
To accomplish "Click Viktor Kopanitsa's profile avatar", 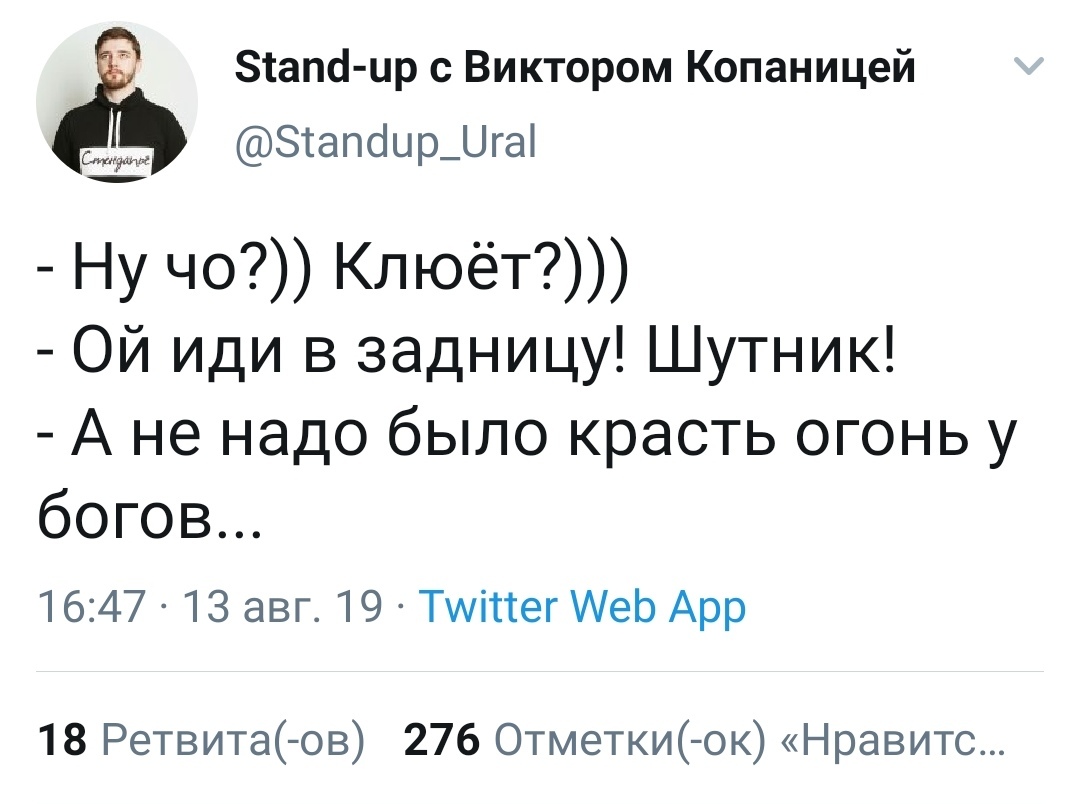I will pos(117,103).
